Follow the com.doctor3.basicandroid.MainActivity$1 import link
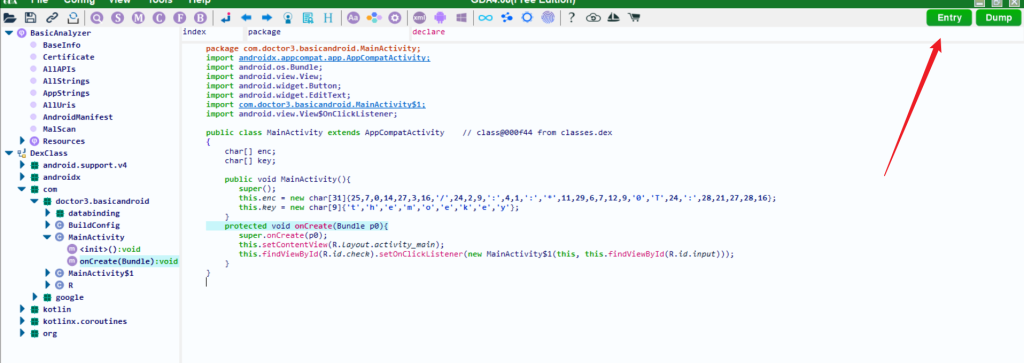 pos(332,105)
